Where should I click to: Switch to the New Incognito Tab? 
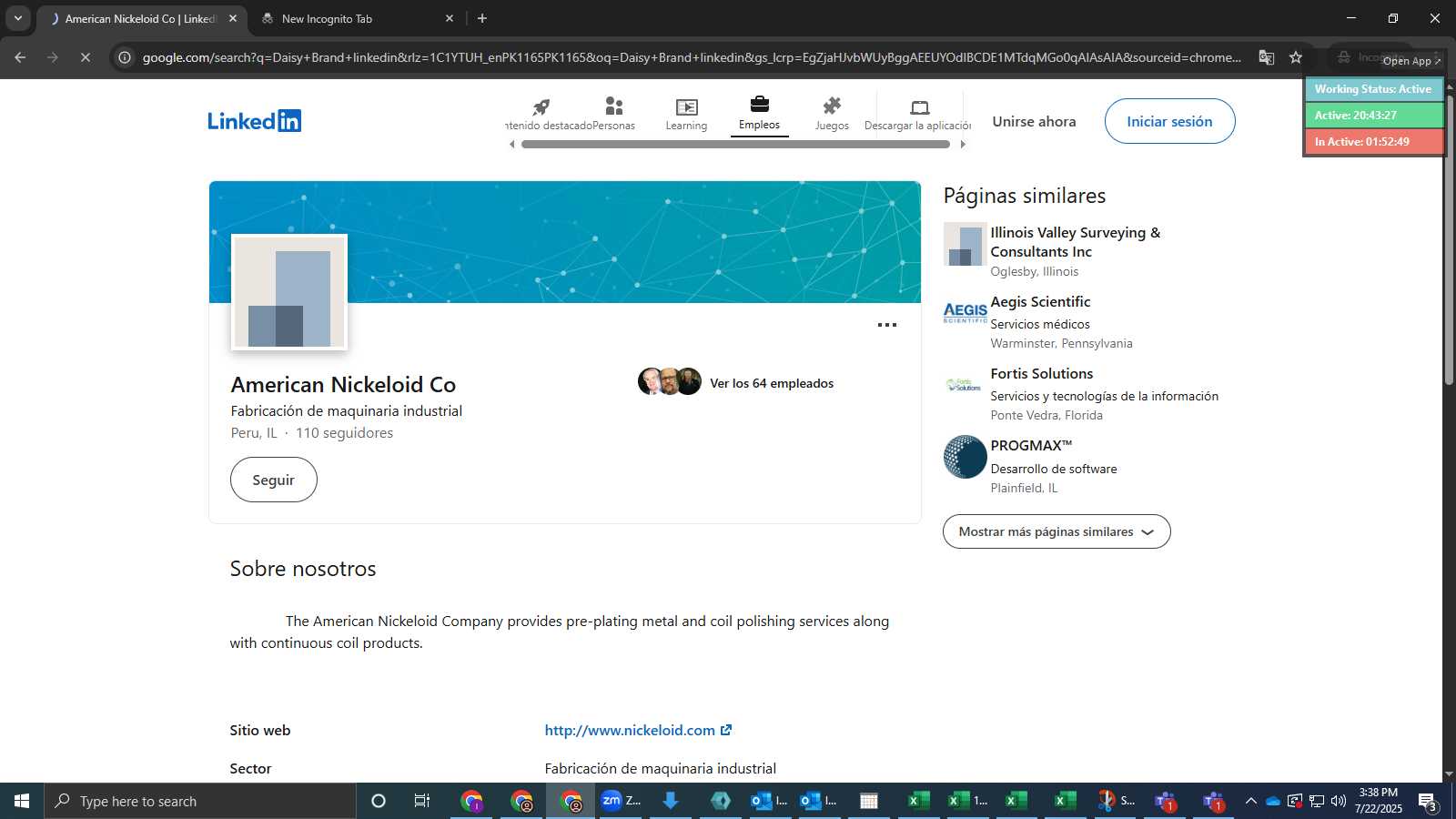click(355, 18)
